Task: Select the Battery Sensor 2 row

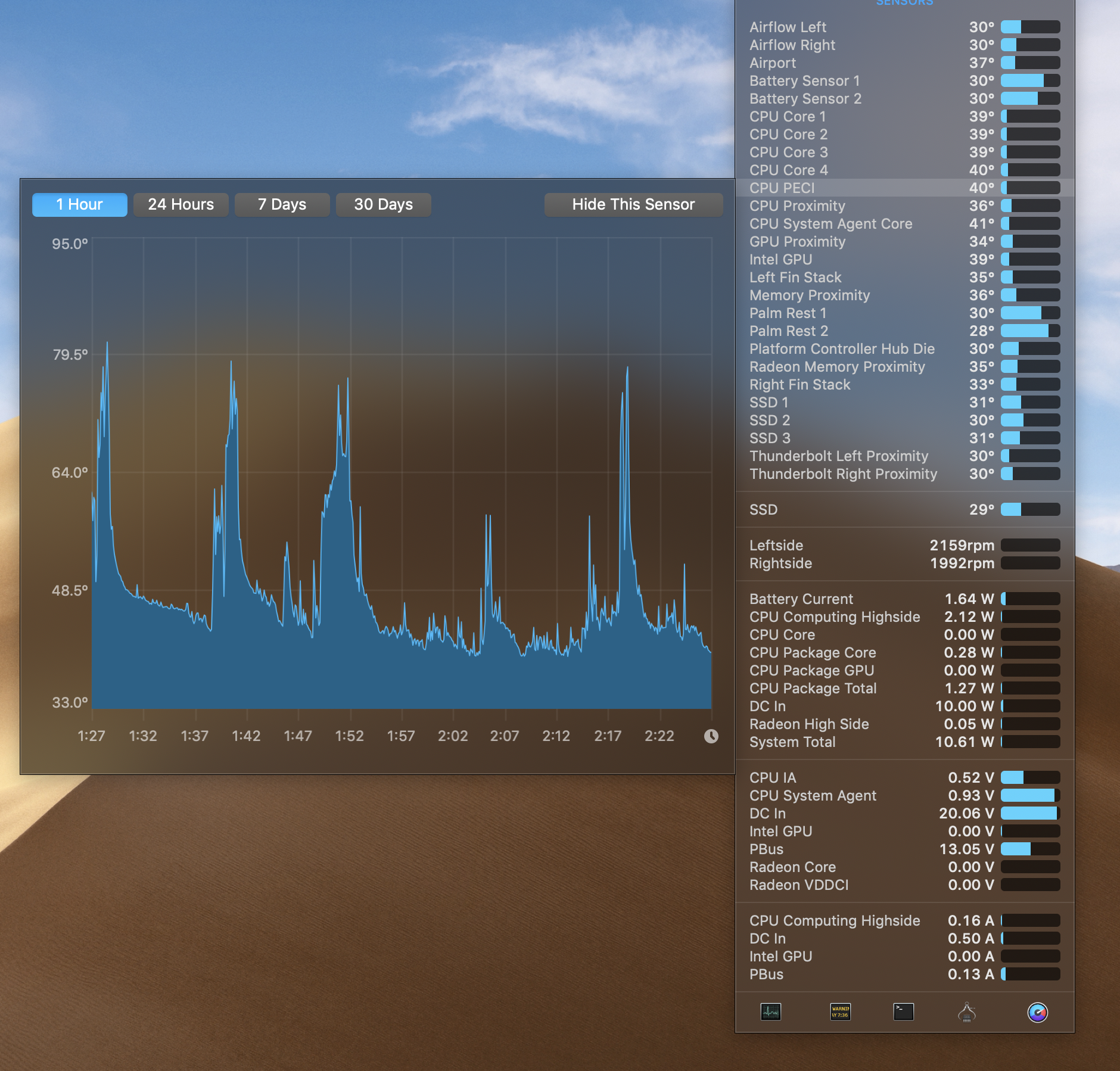Action: (905, 98)
